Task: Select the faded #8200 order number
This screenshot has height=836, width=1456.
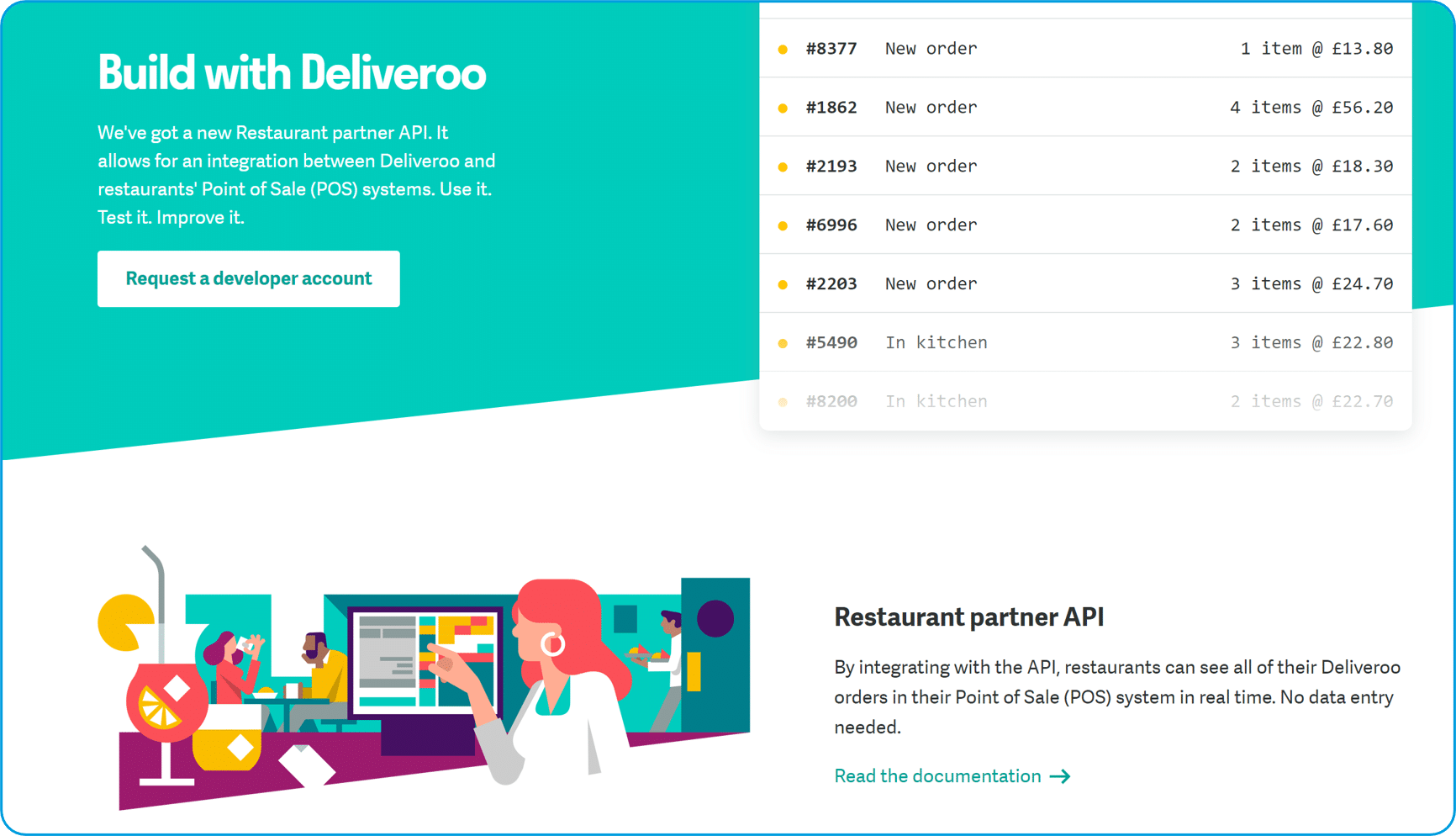Action: (x=831, y=402)
